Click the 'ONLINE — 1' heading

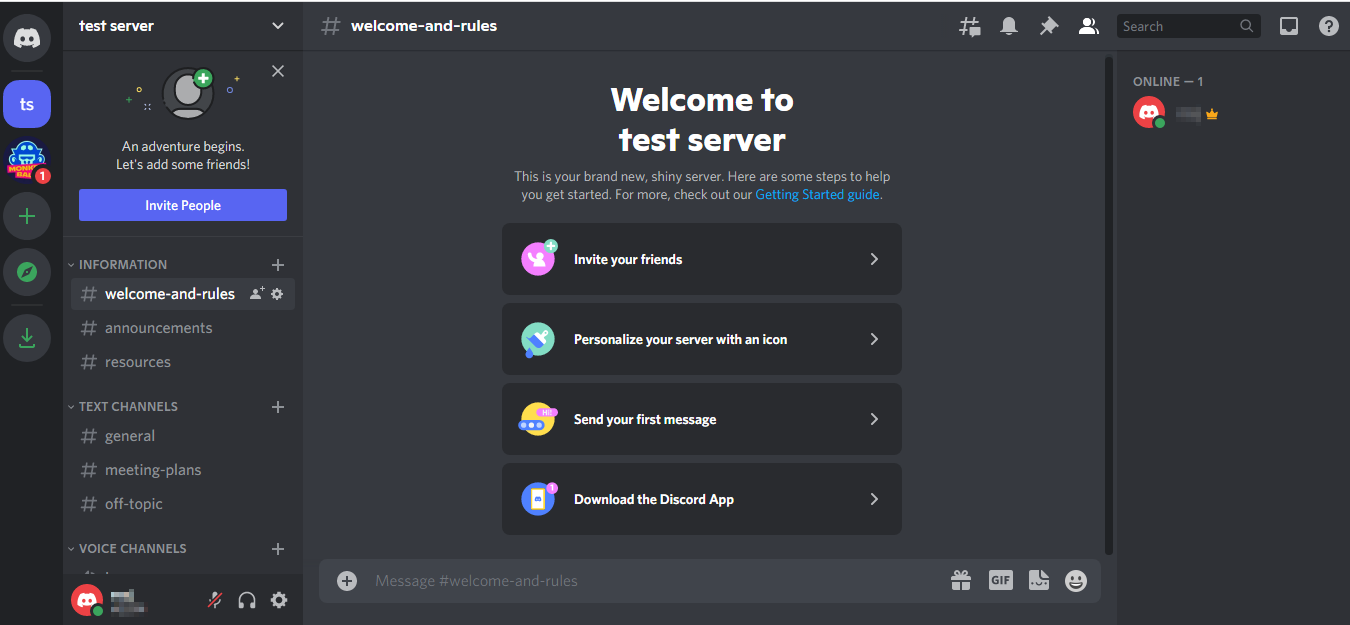pyautogui.click(x=1168, y=81)
